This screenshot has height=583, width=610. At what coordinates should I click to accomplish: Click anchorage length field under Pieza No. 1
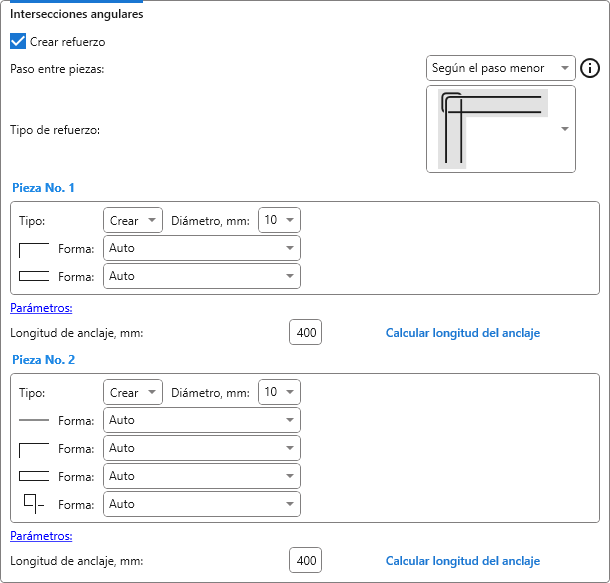point(305,333)
